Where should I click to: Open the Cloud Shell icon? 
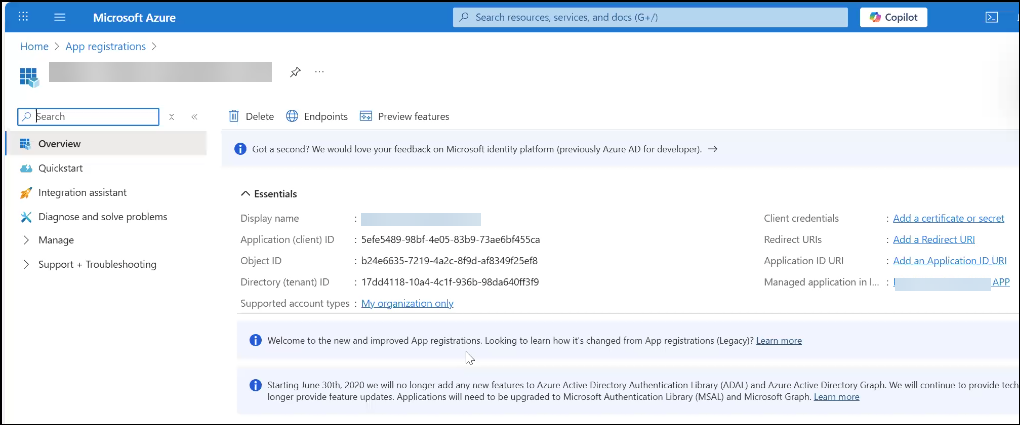[x=992, y=18]
